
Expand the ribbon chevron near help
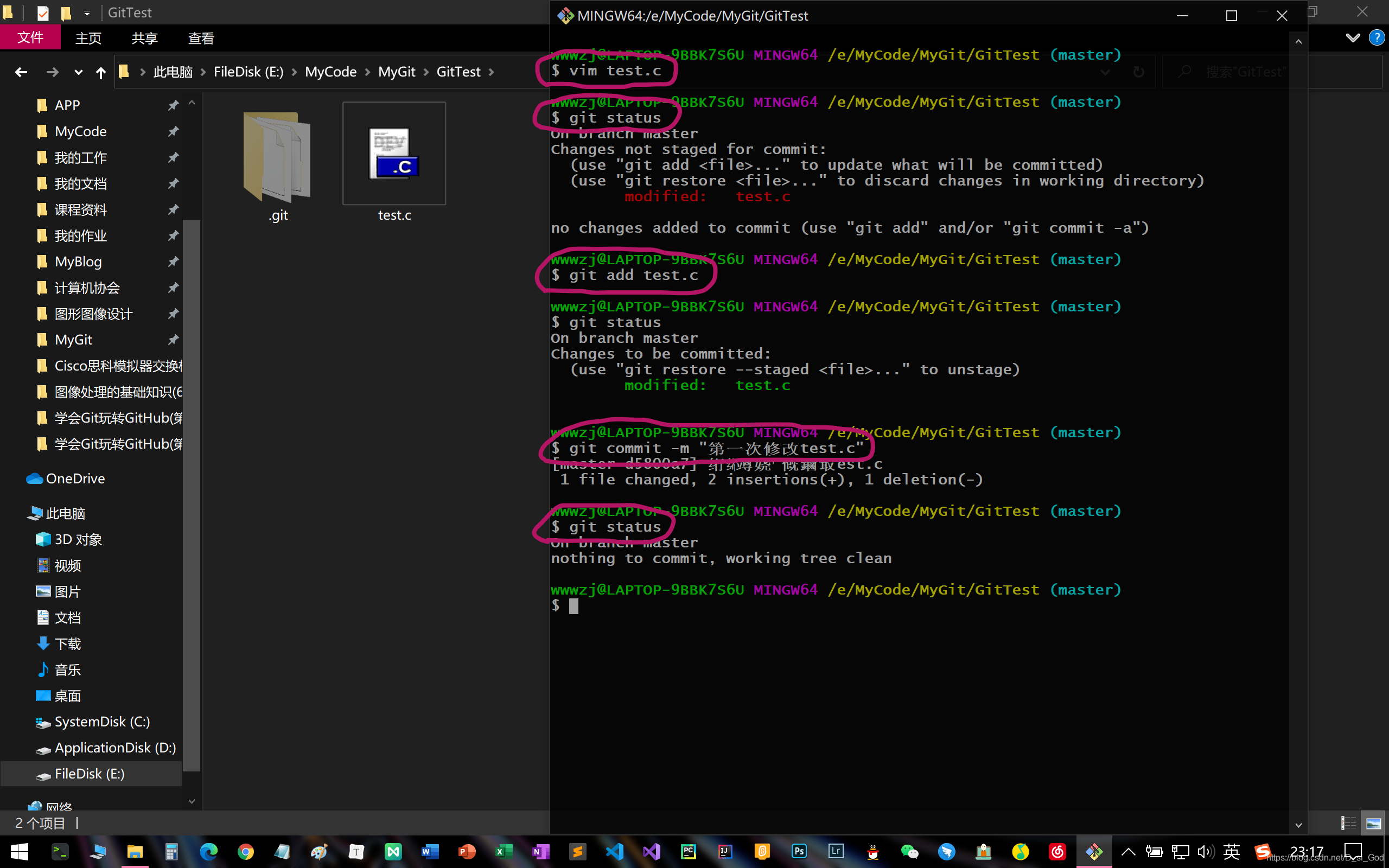pos(1352,38)
